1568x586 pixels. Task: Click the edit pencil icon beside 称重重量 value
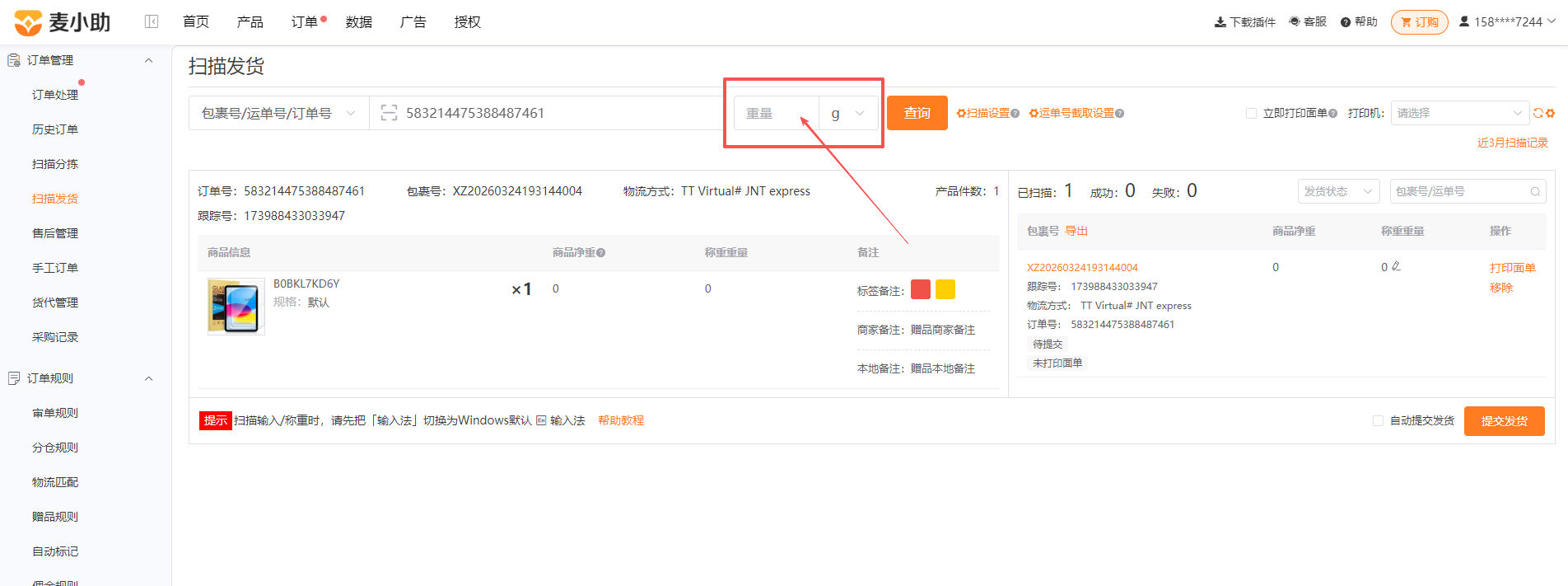tap(1396, 266)
